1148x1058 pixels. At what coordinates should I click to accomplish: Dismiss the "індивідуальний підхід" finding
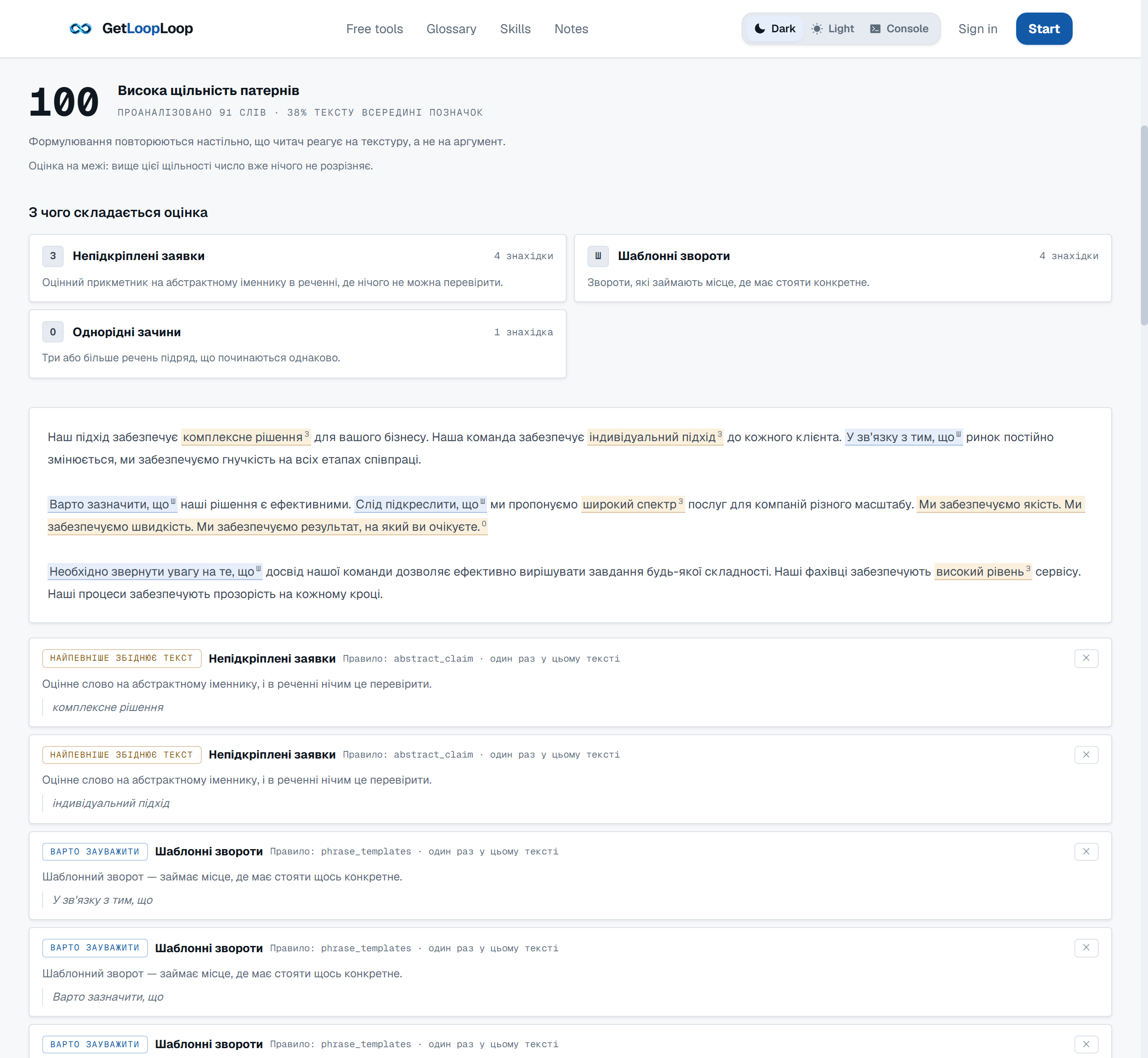(x=1086, y=754)
